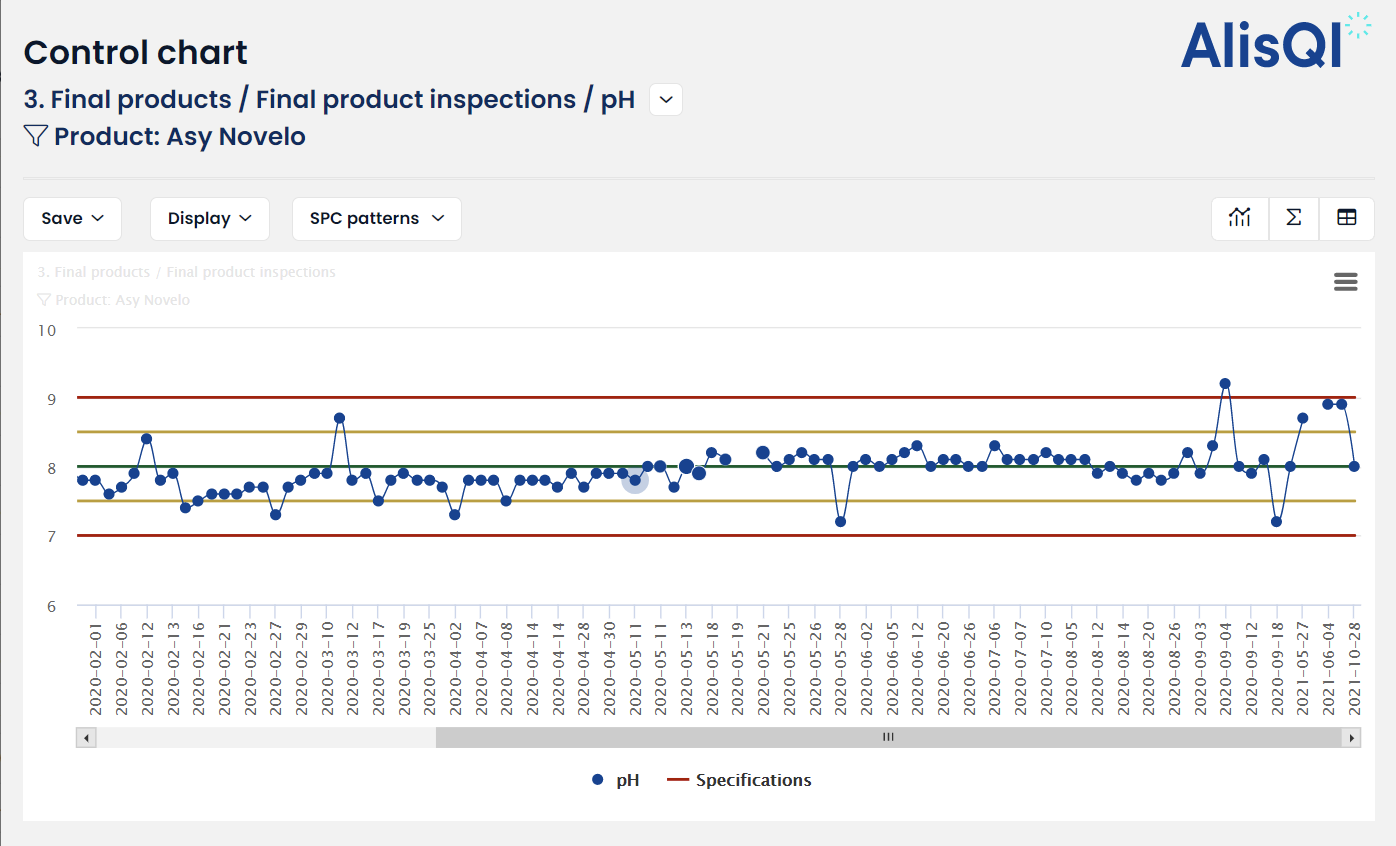Click the scrollbar right arrow

[x=1351, y=738]
